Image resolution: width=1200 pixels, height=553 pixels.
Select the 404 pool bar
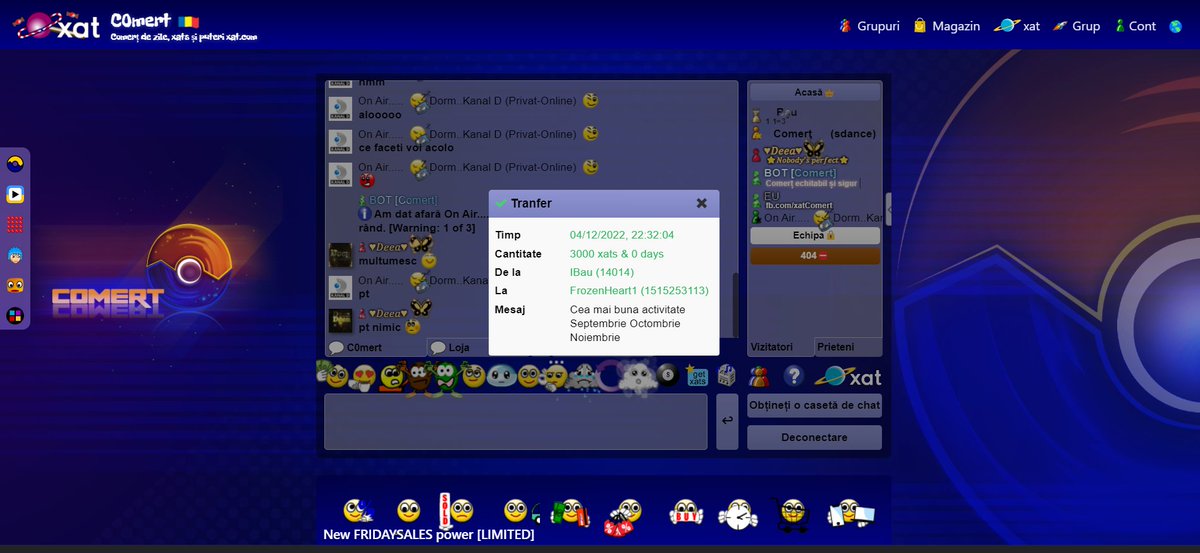[x=815, y=256]
